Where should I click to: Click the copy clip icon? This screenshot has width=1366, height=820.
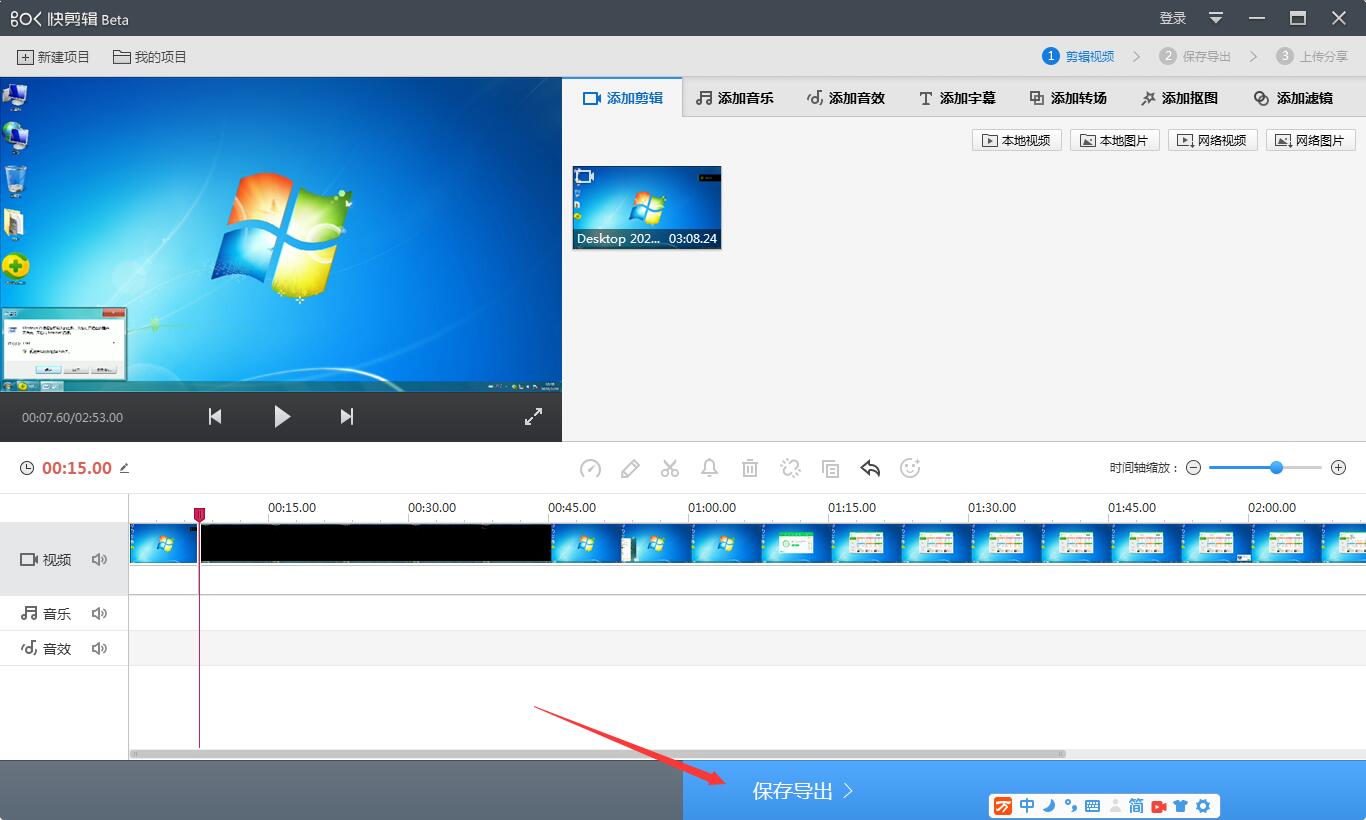pyautogui.click(x=830, y=468)
